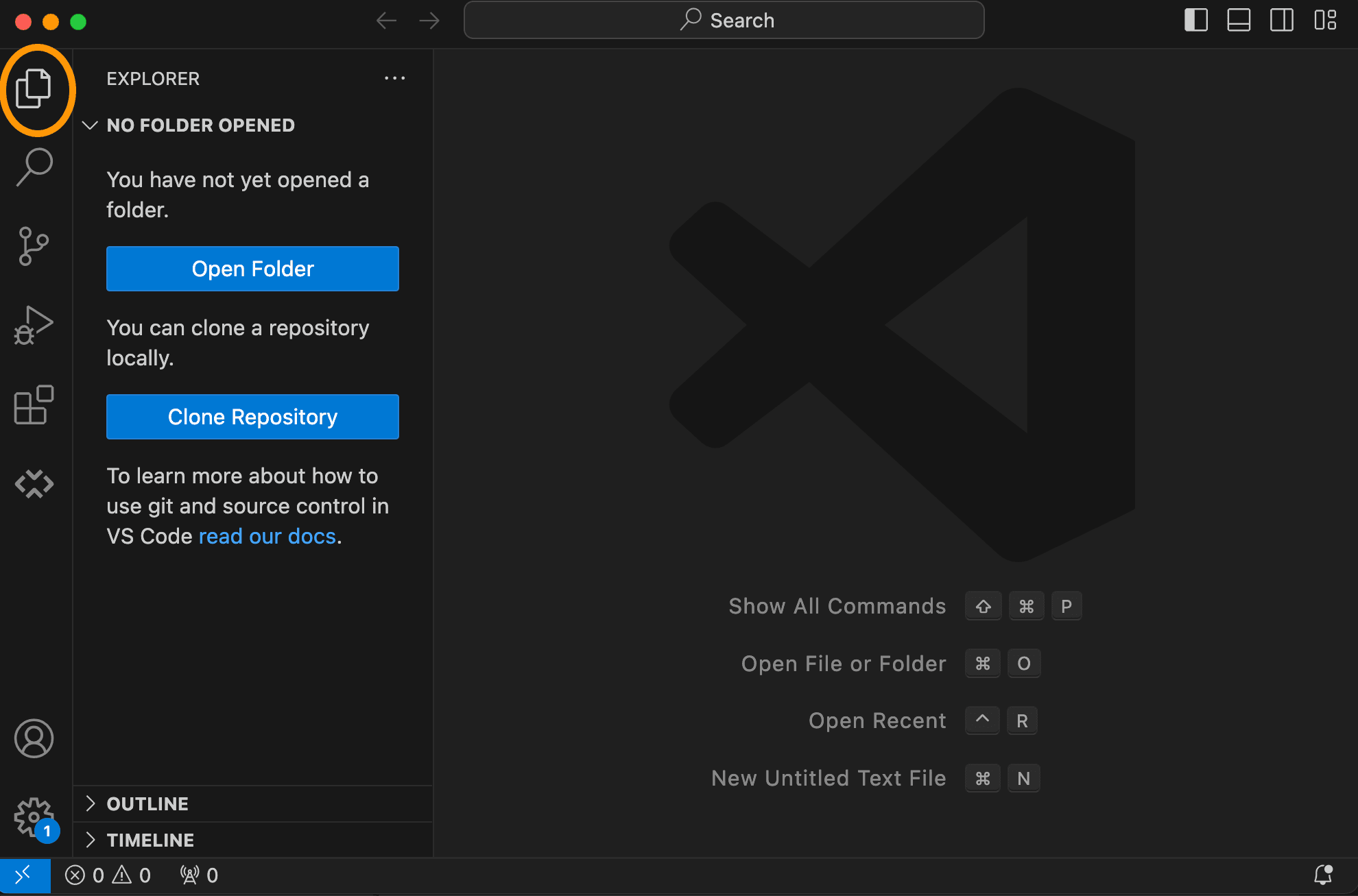This screenshot has height=896, width=1358.
Task: Click the remote window status bar indicator
Action: 25,875
